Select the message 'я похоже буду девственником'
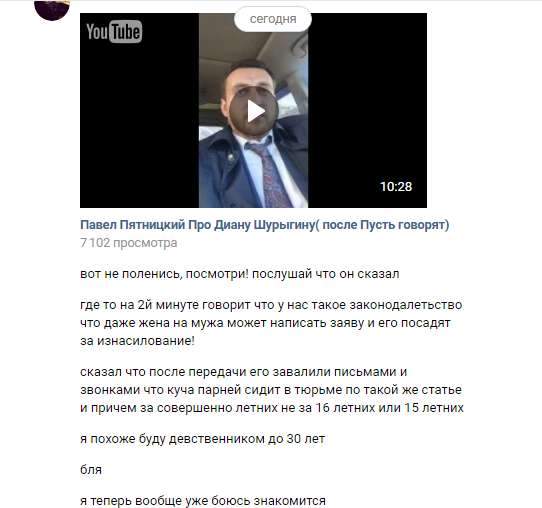Screen dimensions: 542x508 pos(203,439)
